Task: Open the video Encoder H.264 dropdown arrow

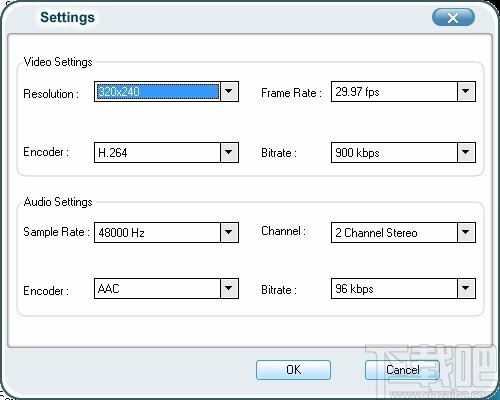Action: [229, 152]
